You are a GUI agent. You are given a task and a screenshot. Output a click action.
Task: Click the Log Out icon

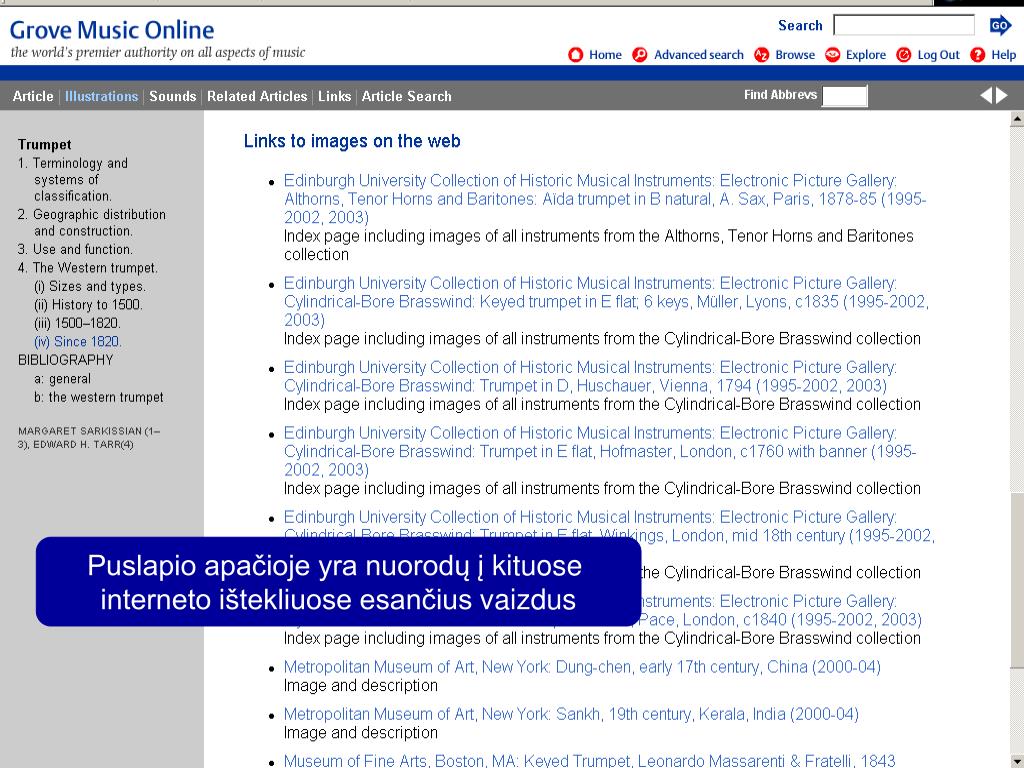coord(903,55)
